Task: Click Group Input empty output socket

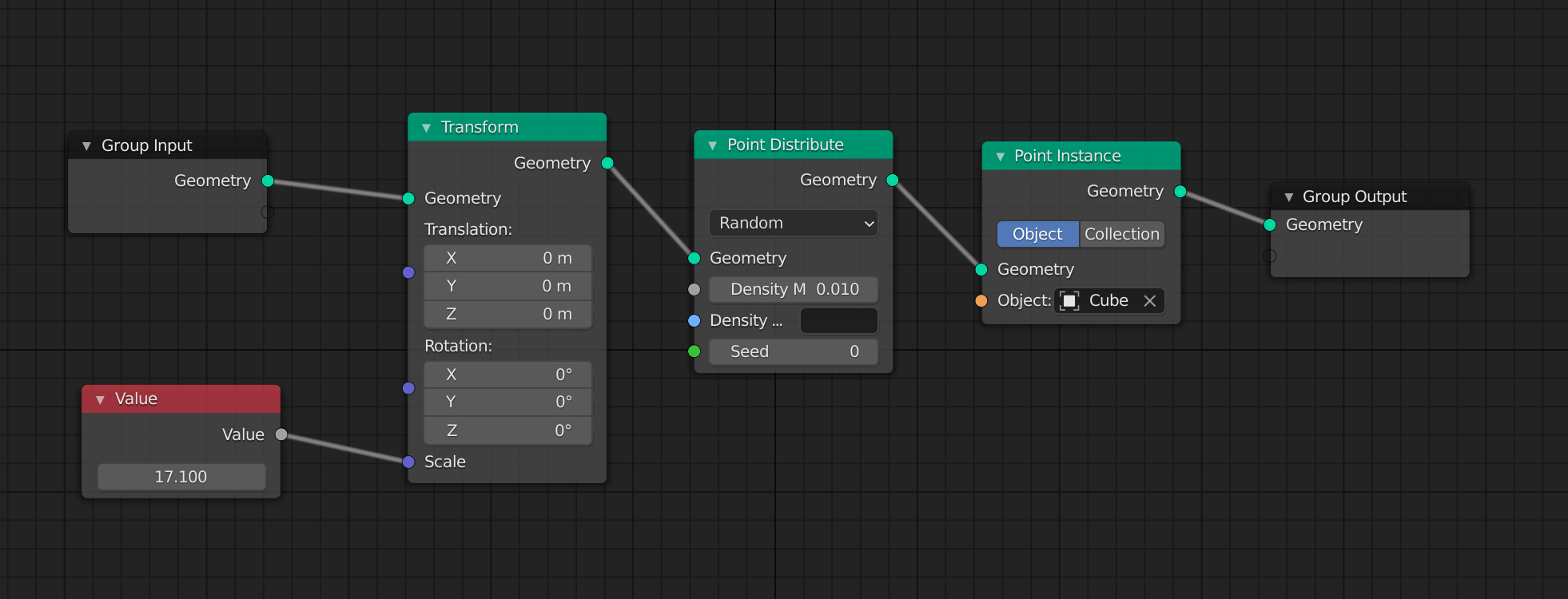Action: (268, 212)
